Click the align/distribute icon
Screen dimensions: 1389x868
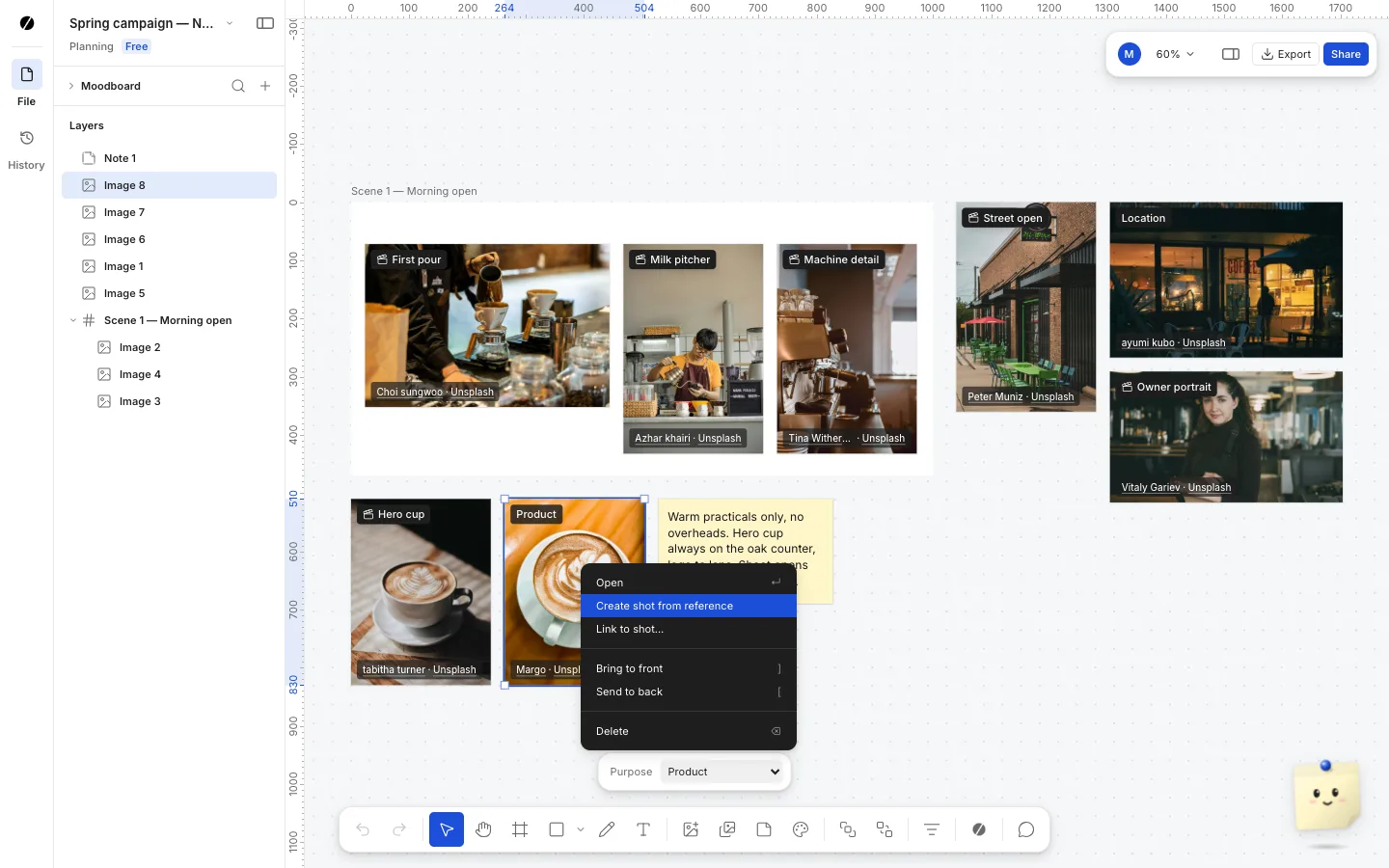coord(932,829)
